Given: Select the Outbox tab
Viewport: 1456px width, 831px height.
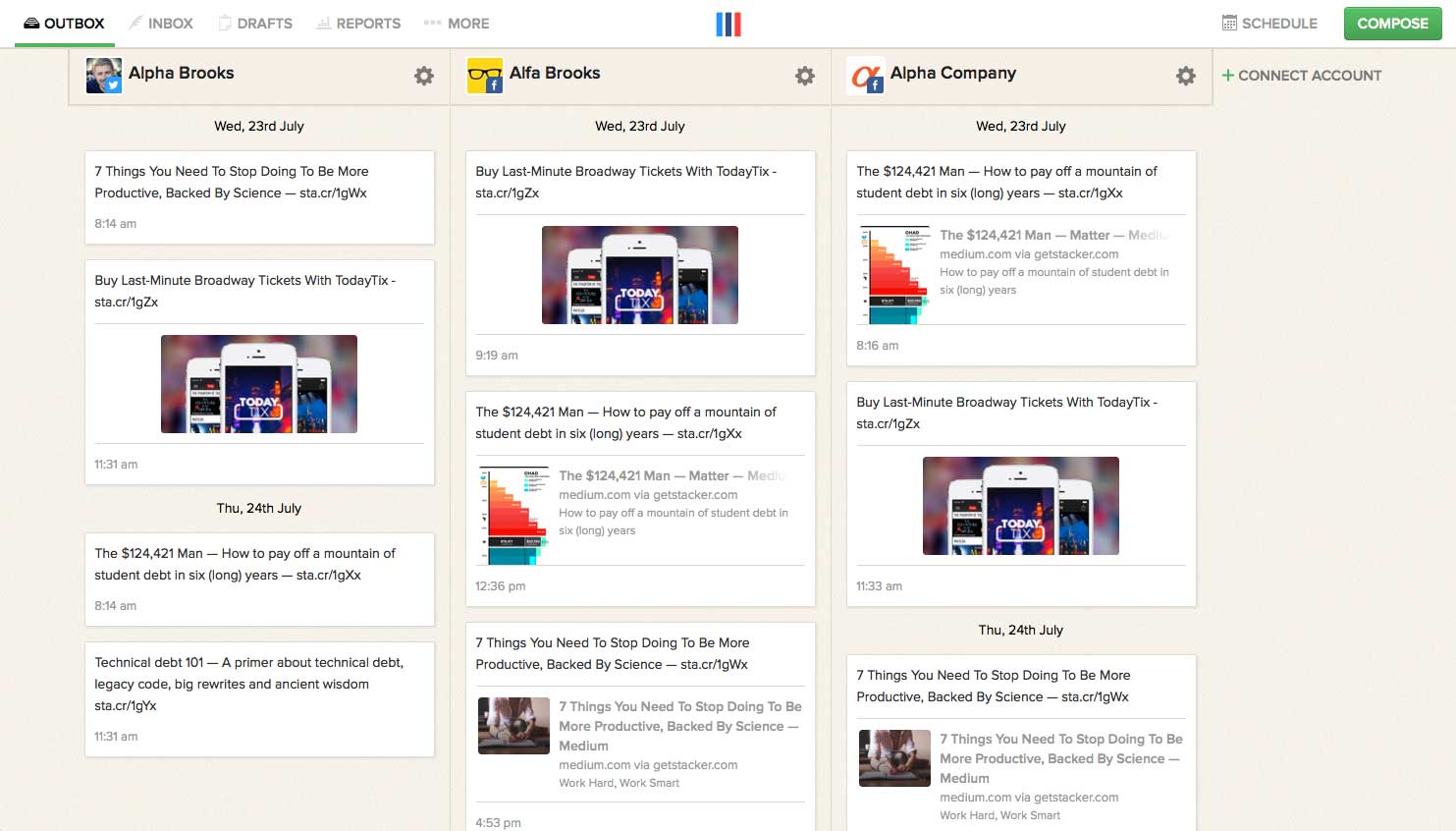Looking at the screenshot, I should [65, 23].
